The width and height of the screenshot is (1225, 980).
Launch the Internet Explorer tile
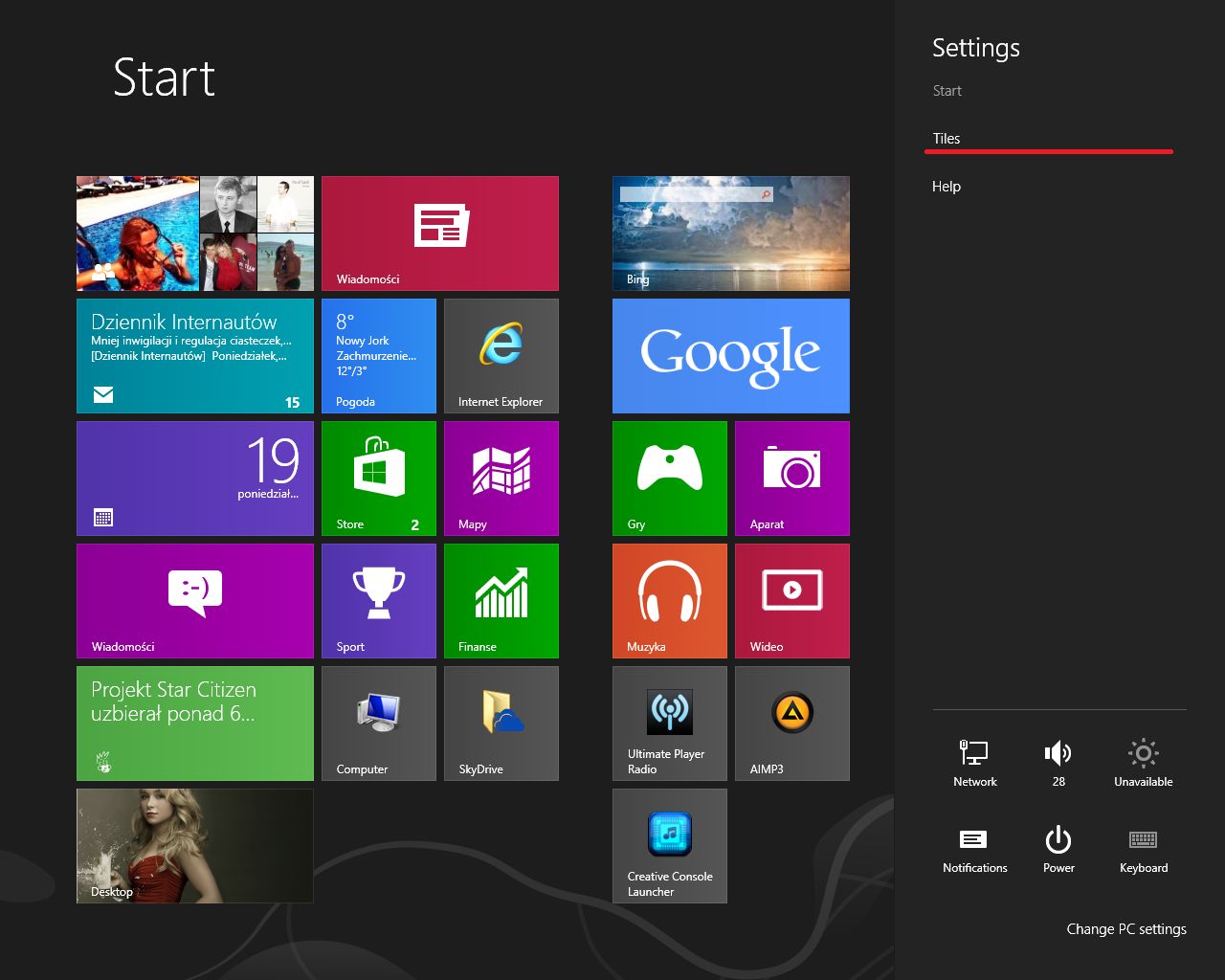tap(501, 356)
